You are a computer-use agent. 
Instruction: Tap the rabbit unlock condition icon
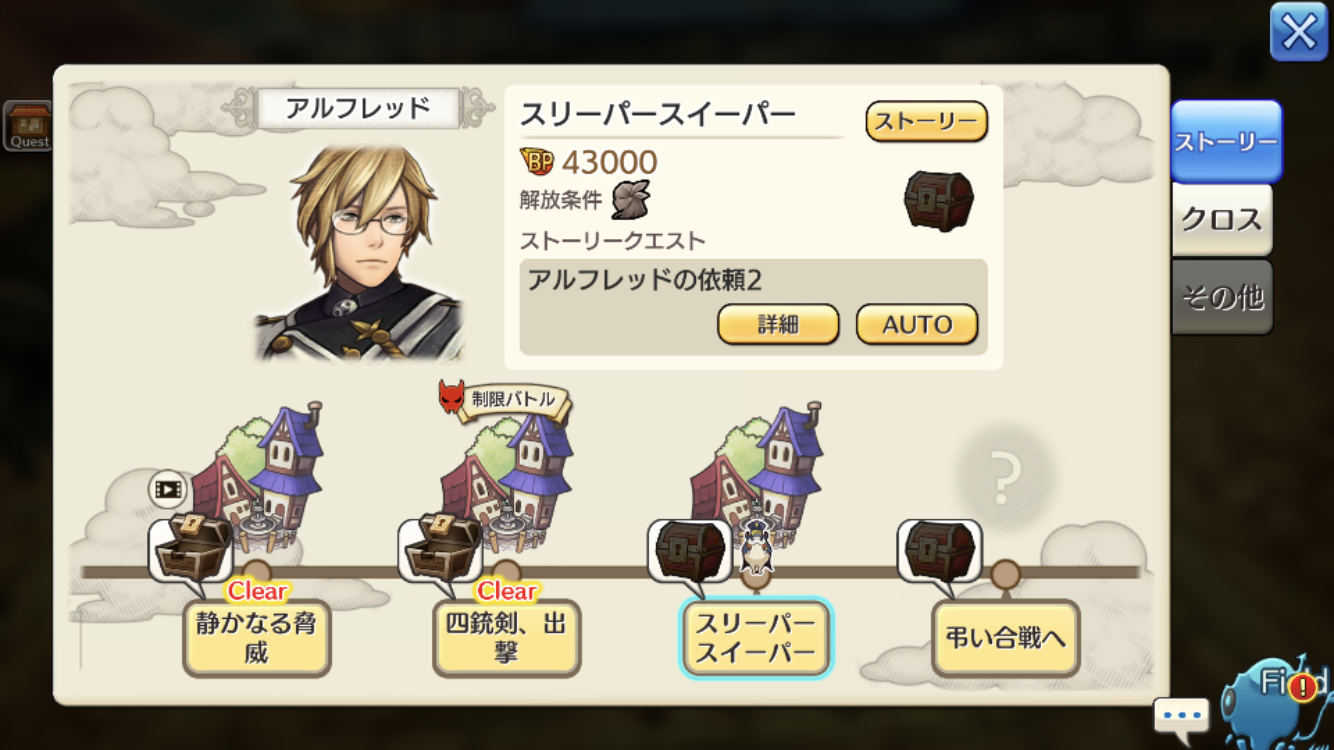tap(631, 199)
